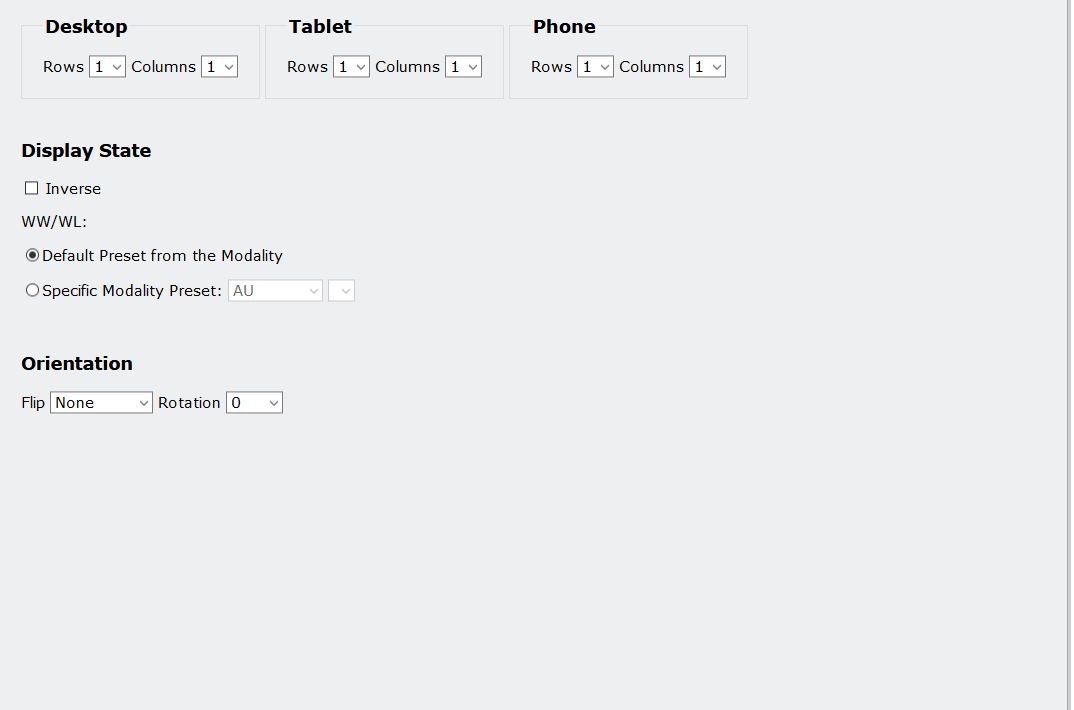The width and height of the screenshot is (1074, 710).
Task: Open the Phone Columns dropdown
Action: click(707, 67)
